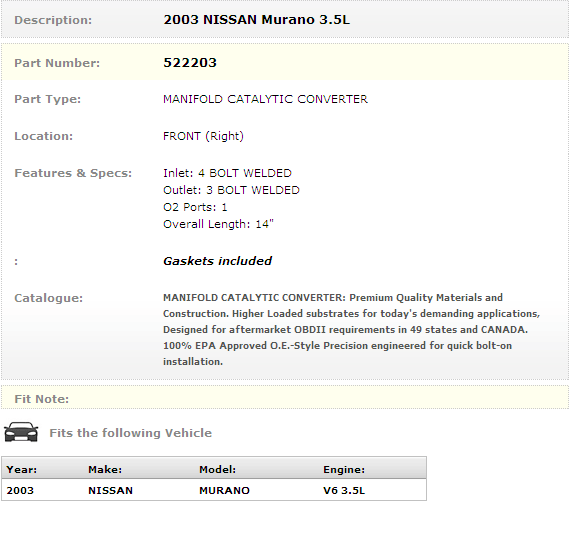Click the Catalogue description paragraph

[351, 329]
